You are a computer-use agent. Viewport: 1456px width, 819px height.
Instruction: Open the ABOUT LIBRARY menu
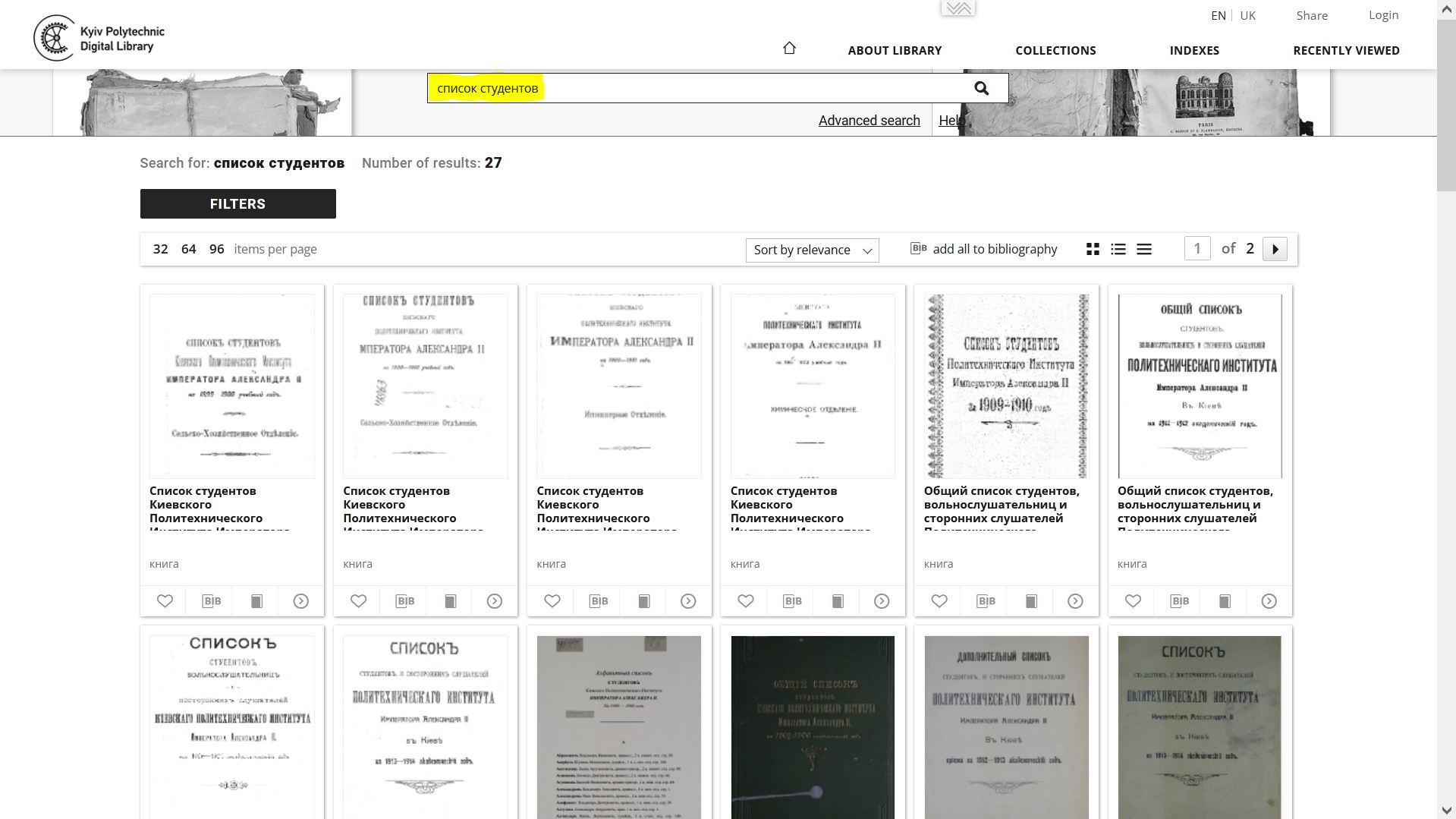(895, 50)
